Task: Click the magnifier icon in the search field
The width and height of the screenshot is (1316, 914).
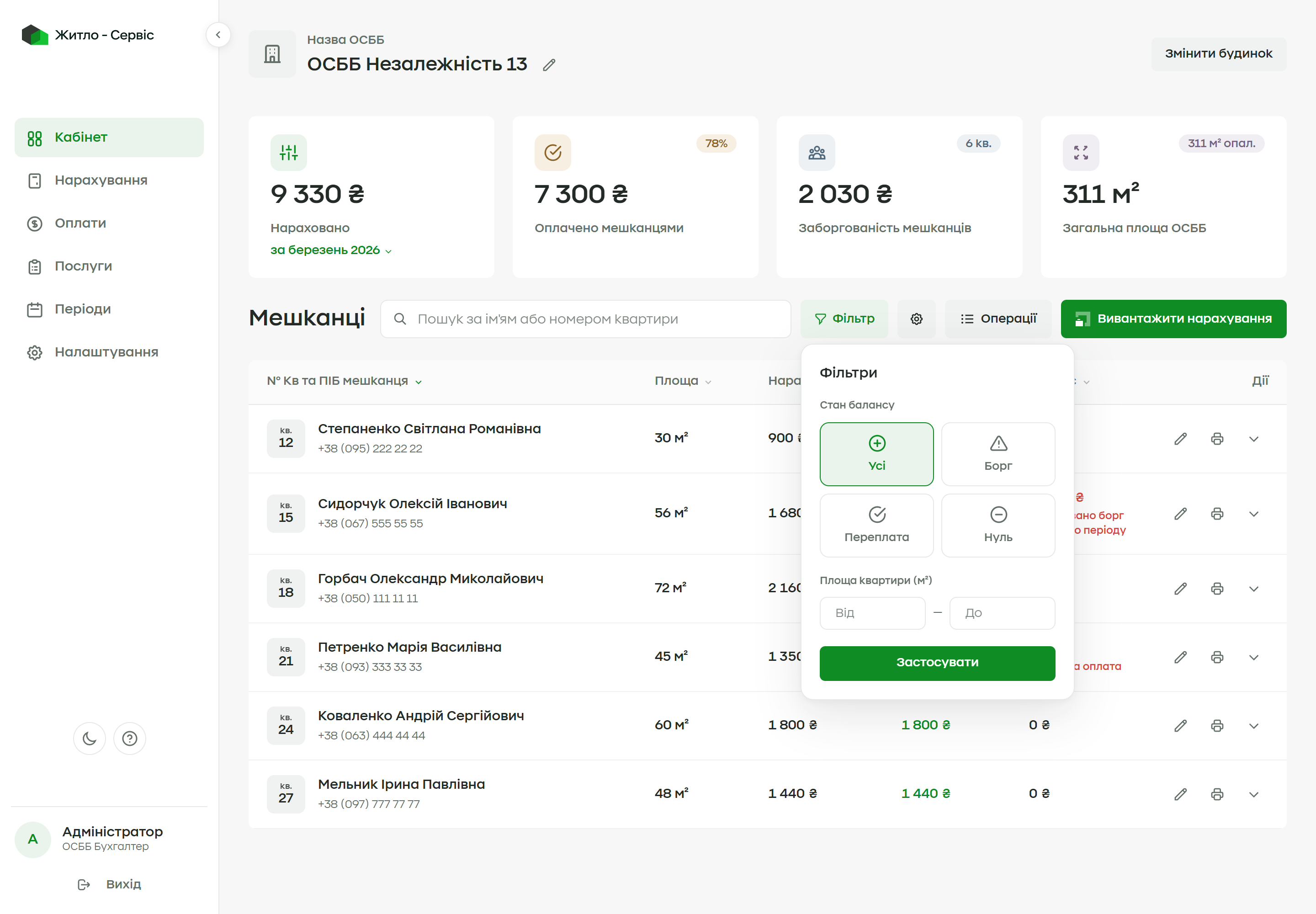Action: pos(400,319)
